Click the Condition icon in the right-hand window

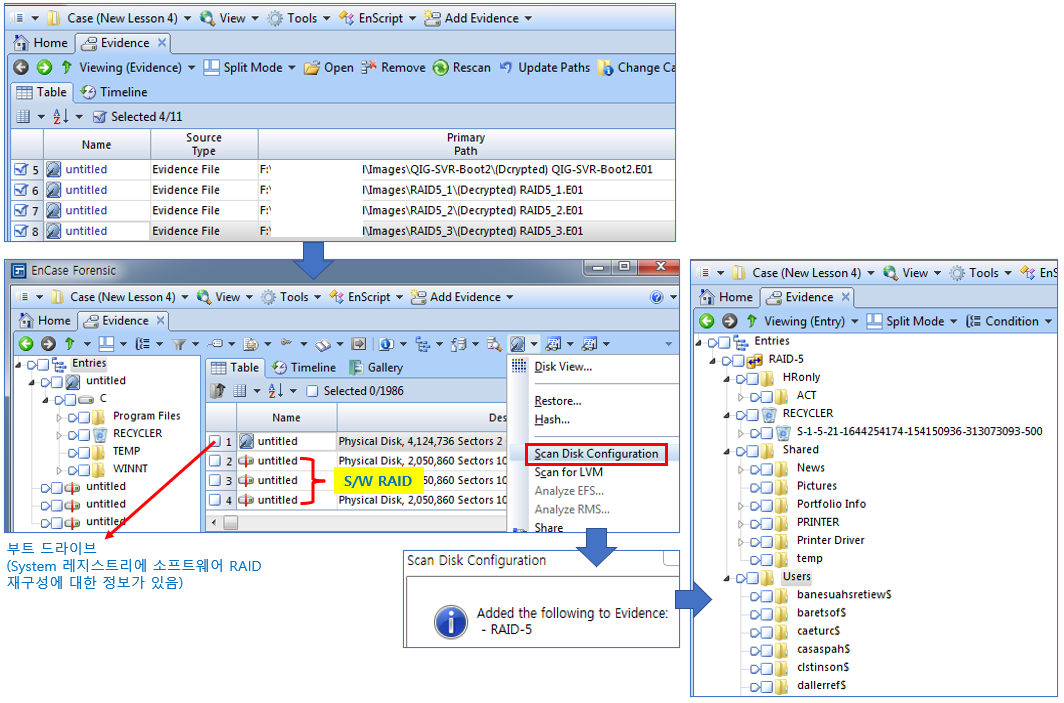tap(973, 321)
